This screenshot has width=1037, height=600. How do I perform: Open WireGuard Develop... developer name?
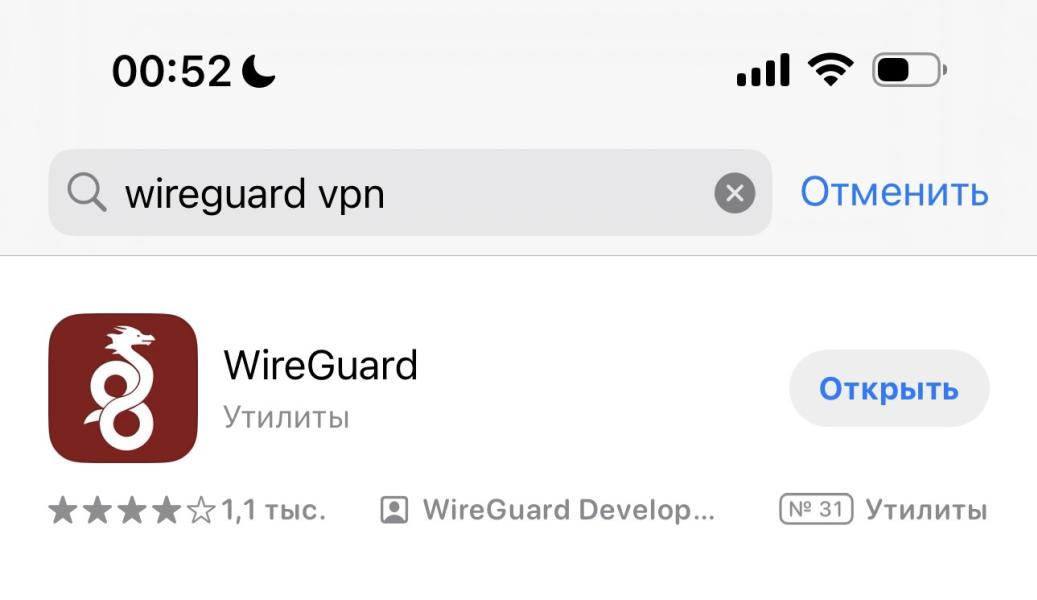point(569,510)
